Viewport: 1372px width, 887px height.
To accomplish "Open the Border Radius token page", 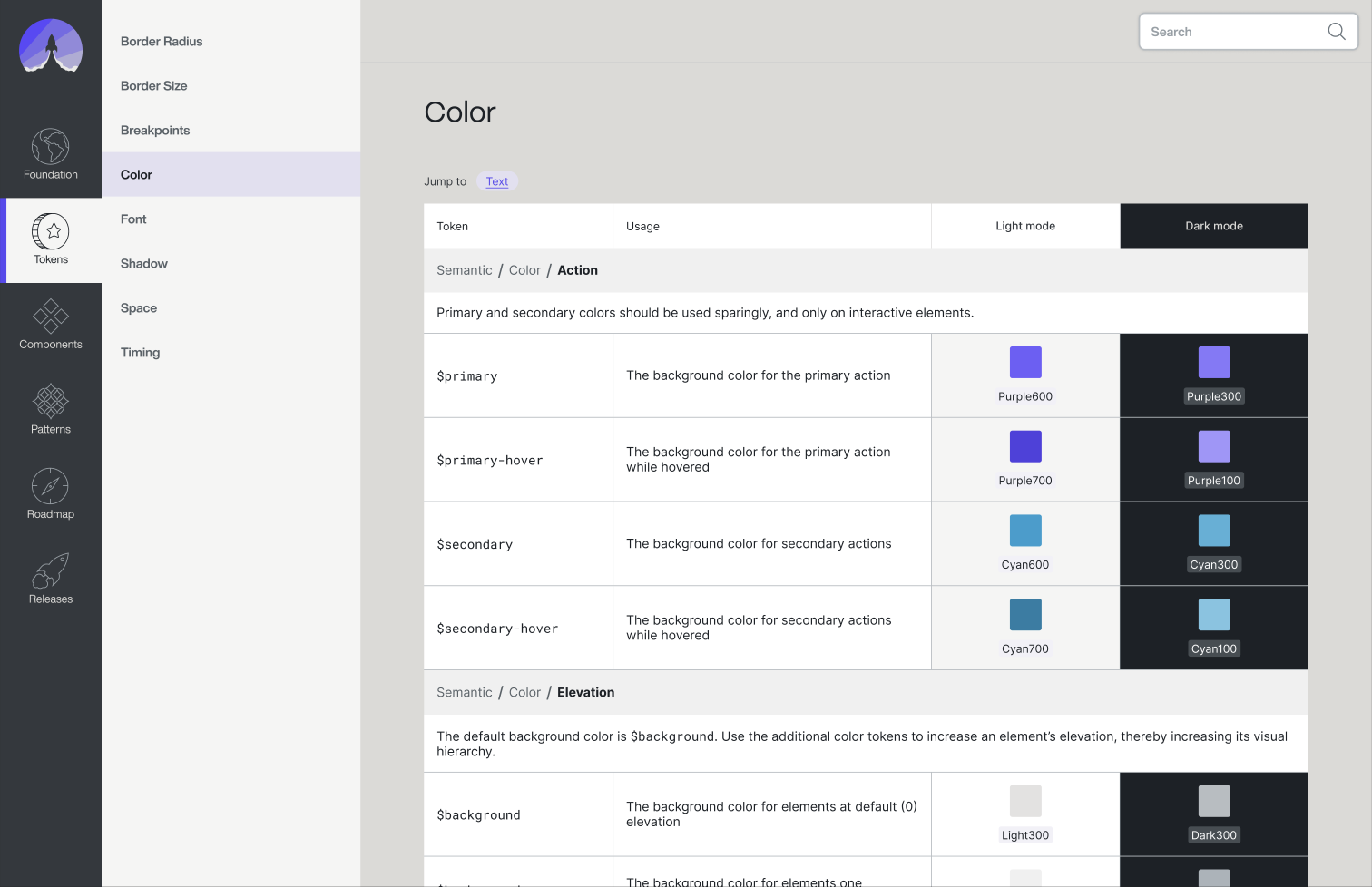I will tap(162, 41).
